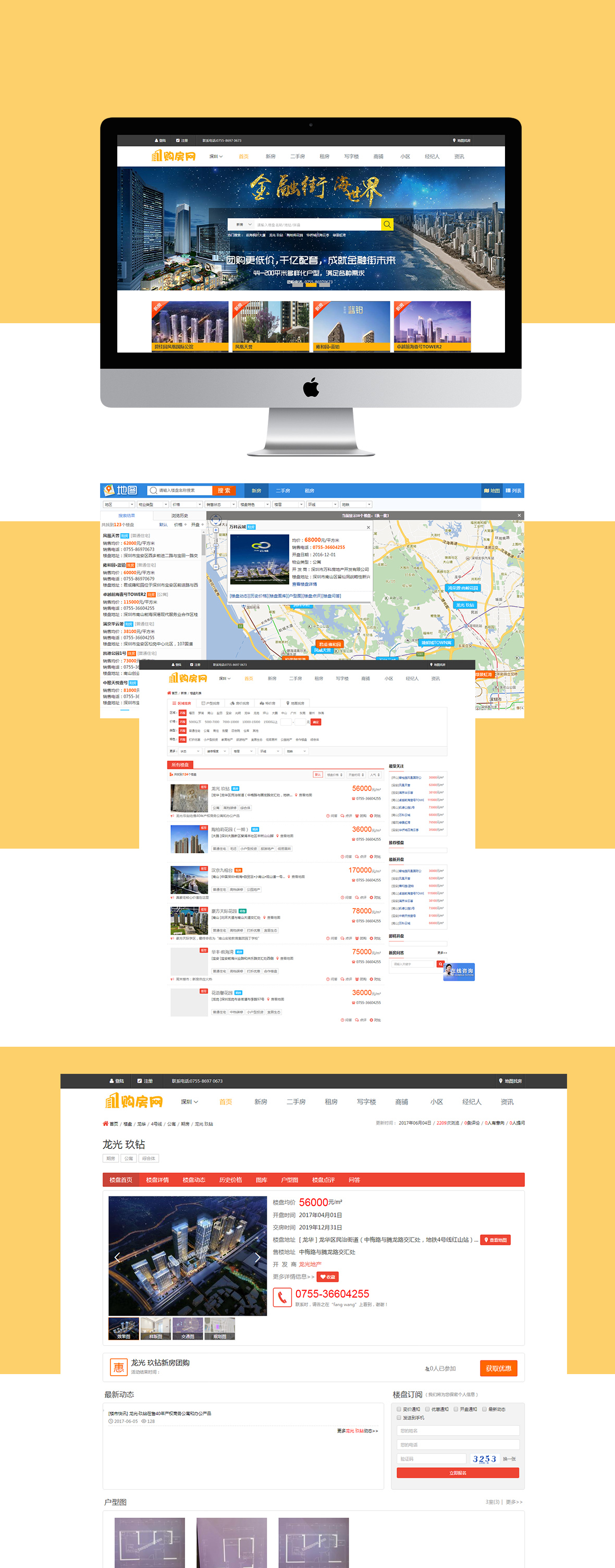Check the 发送到手机 option

pos(399,1418)
